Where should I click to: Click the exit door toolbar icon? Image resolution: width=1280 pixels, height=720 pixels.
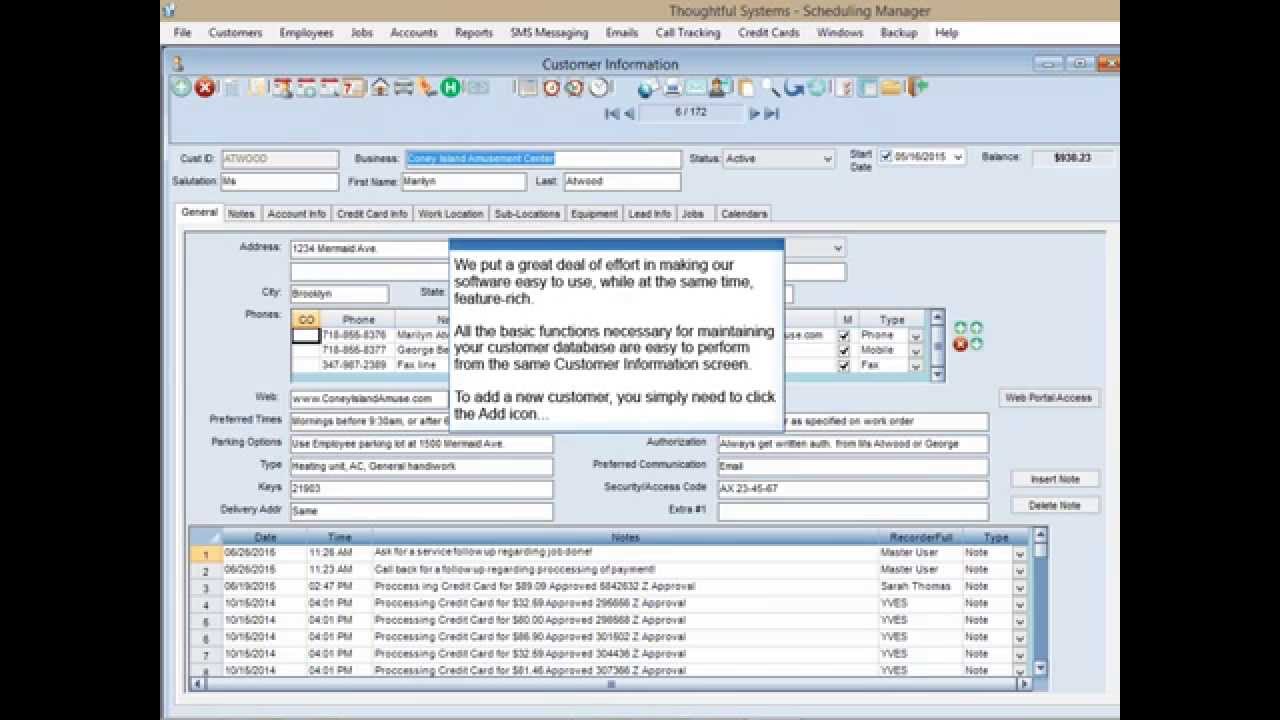tap(917, 87)
